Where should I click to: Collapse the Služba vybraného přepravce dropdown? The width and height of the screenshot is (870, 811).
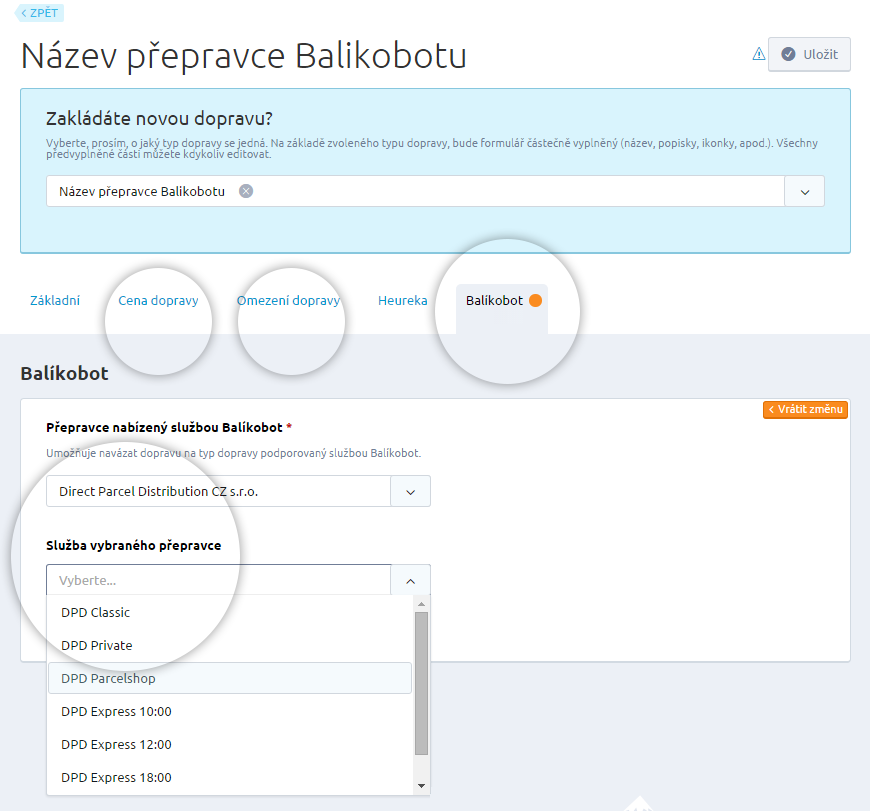[x=411, y=580]
